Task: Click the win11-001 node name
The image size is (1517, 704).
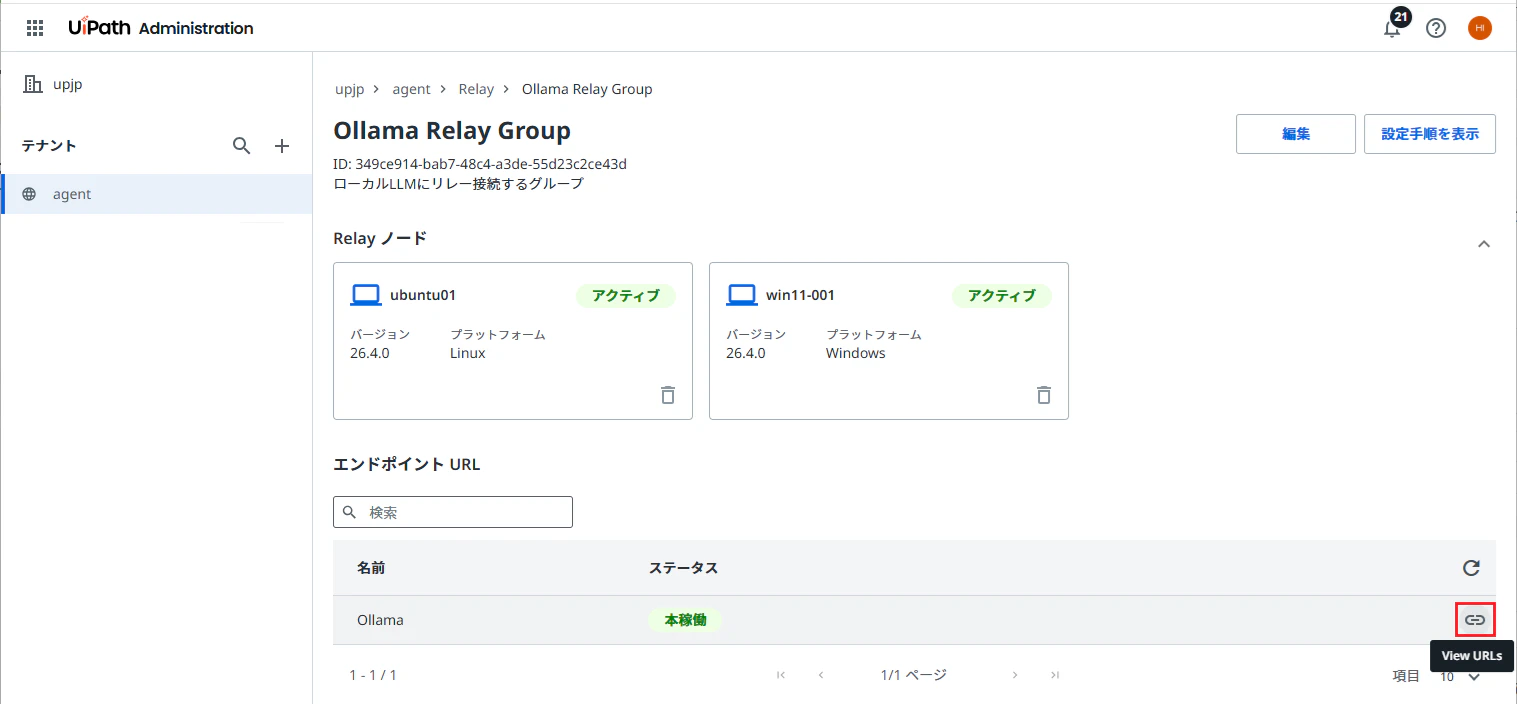Action: (x=800, y=295)
